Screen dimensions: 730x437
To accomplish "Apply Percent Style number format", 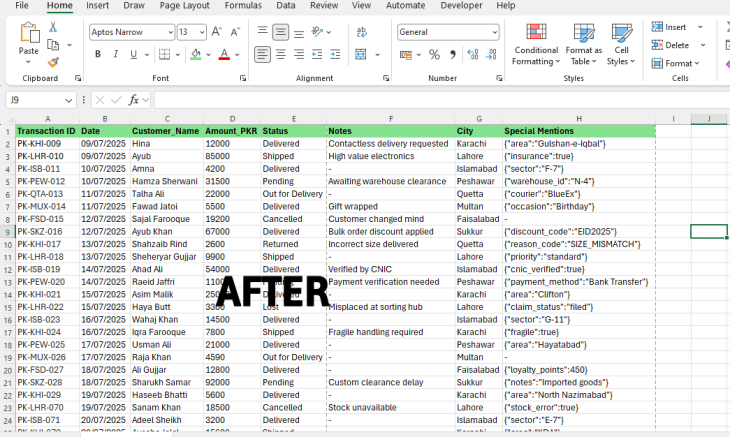I will 435,53.
